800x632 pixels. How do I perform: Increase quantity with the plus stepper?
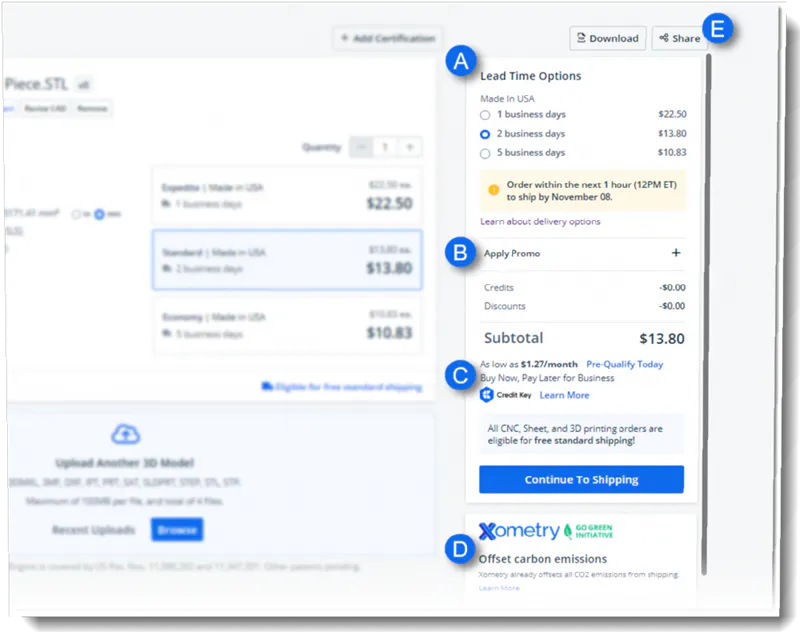[x=410, y=147]
